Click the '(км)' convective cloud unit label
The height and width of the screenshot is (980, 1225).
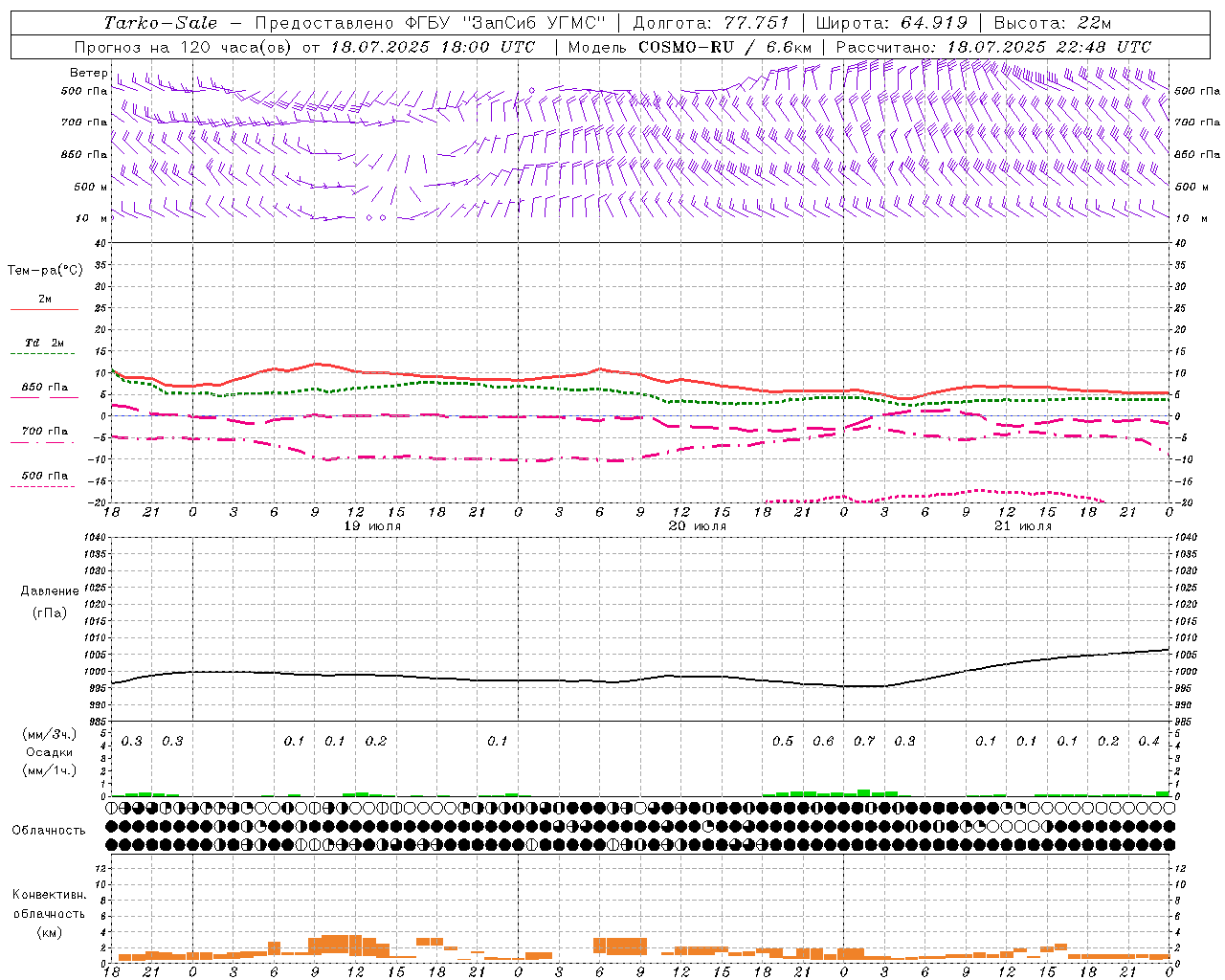tap(49, 933)
